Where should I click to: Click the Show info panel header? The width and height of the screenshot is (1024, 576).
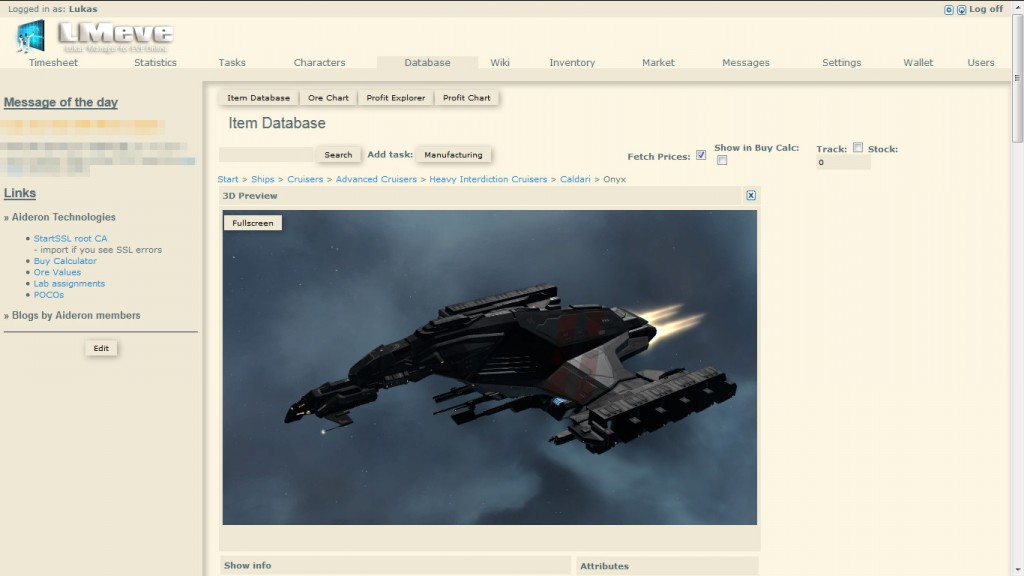[396, 566]
